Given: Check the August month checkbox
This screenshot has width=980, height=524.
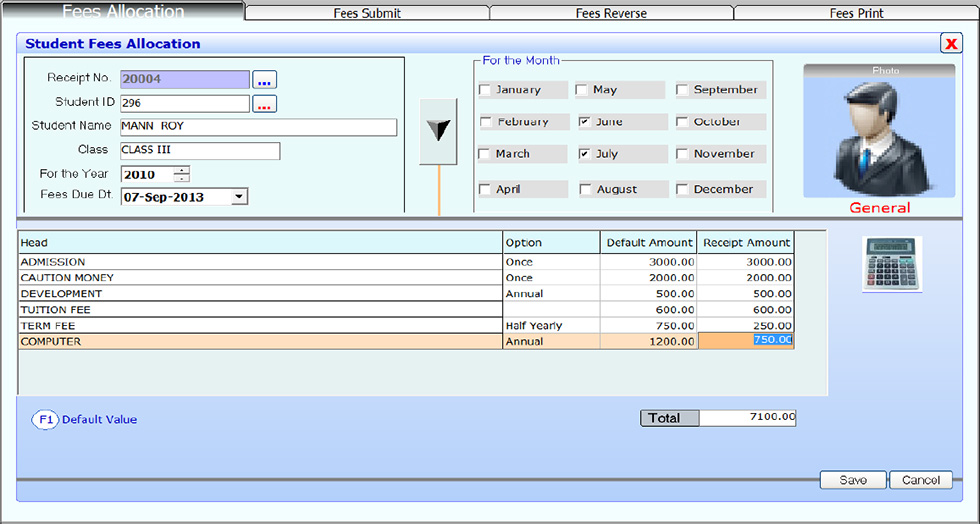Looking at the screenshot, I should tap(585, 189).
